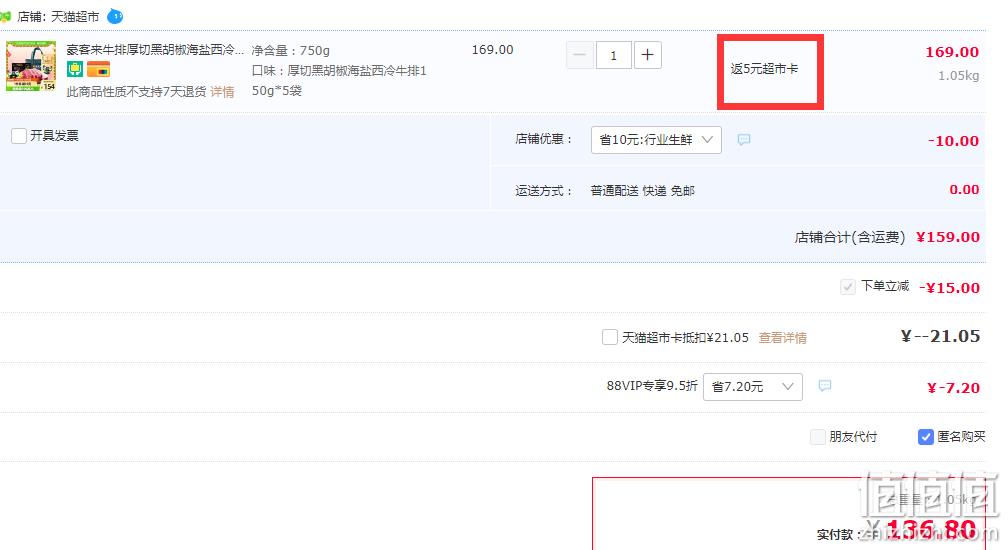Tick the 开具发票 invoice checkbox
Screen dimensions: 1008x550
tap(19, 136)
